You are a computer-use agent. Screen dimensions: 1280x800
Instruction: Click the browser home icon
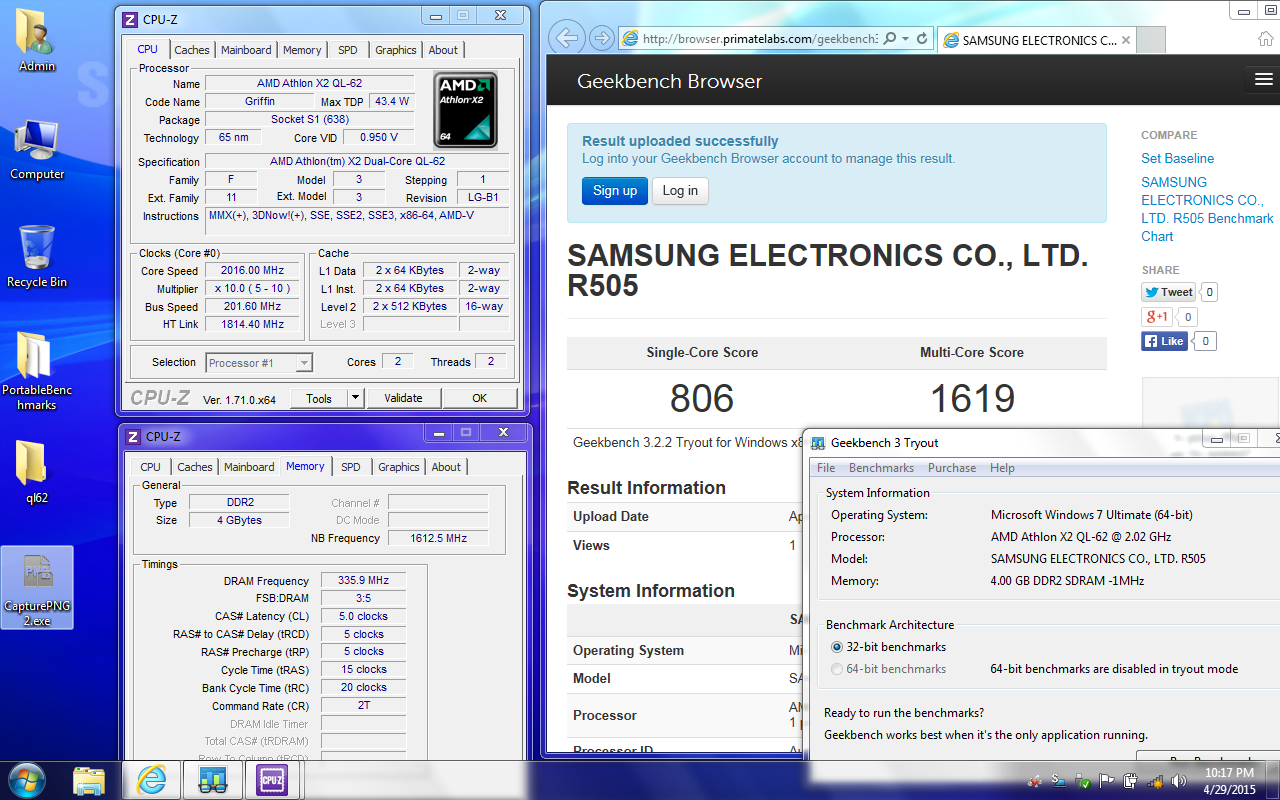coord(1266,38)
